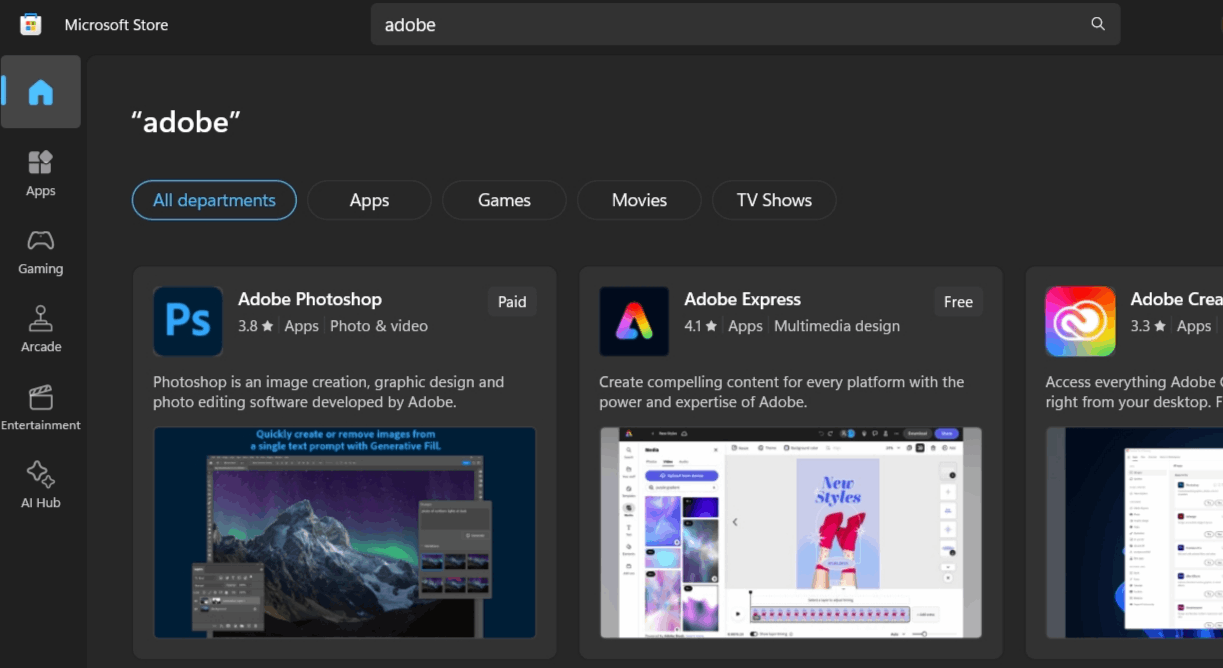Image resolution: width=1223 pixels, height=668 pixels.
Task: Click the Adobe Express app icon
Action: pos(634,321)
